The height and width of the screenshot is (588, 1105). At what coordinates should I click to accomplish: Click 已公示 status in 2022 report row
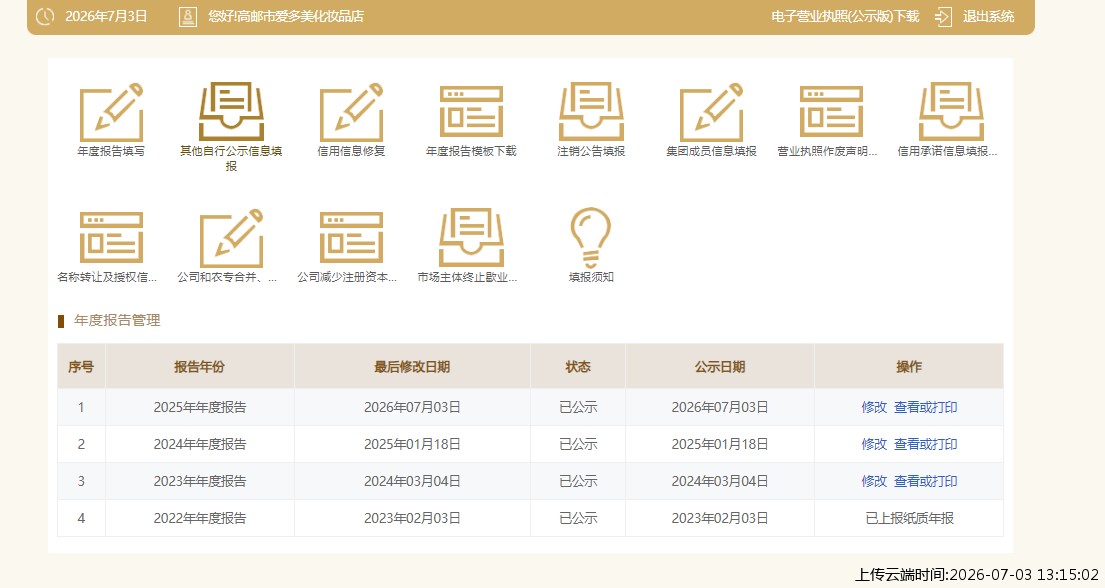578,518
